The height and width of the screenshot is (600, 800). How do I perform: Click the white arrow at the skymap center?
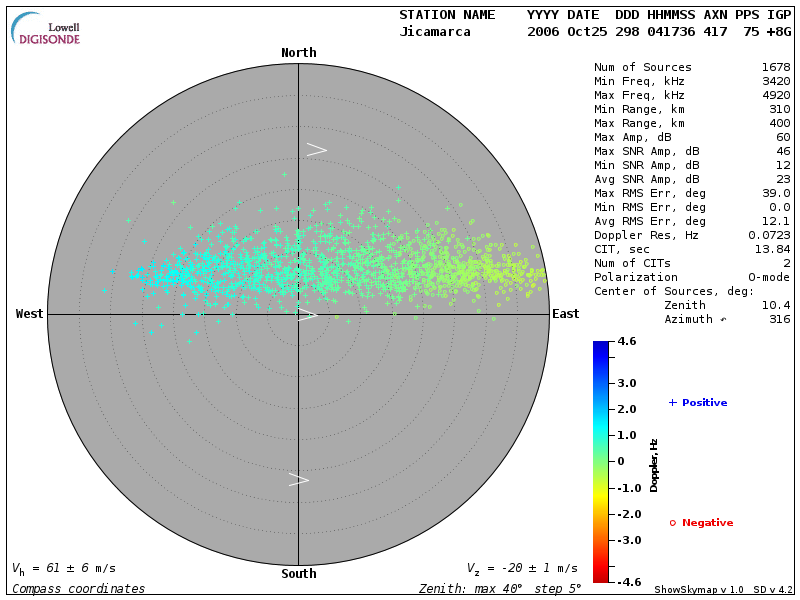[x=307, y=315]
